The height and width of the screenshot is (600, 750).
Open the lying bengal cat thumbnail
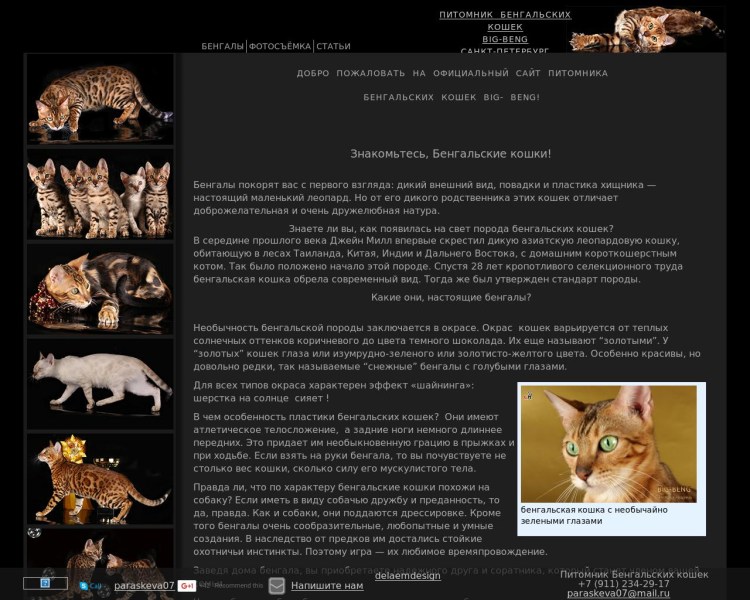click(100, 289)
